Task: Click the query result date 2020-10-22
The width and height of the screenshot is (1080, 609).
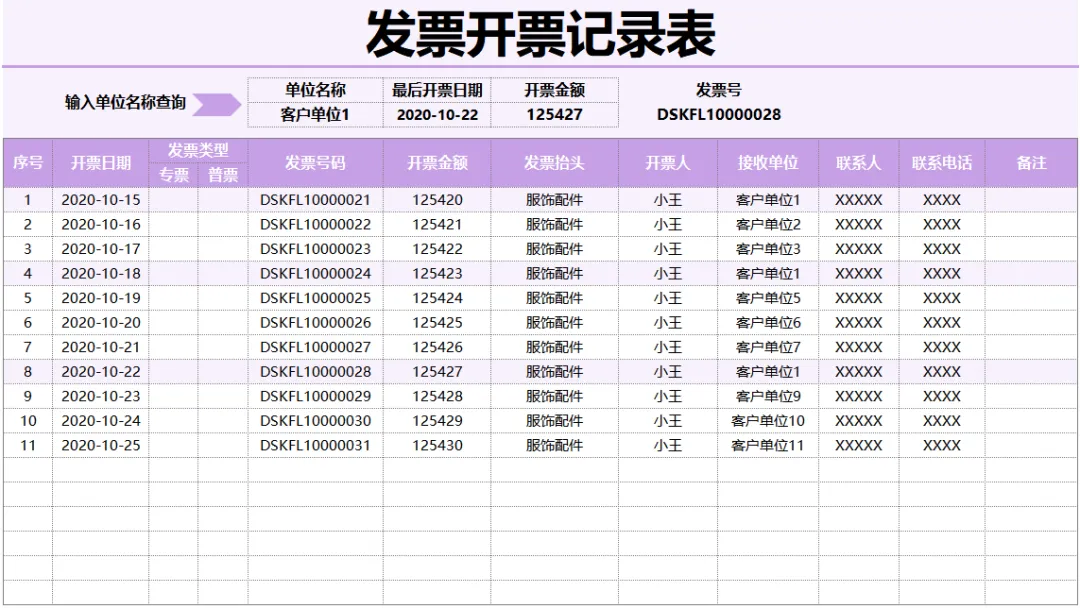Action: tap(437, 115)
